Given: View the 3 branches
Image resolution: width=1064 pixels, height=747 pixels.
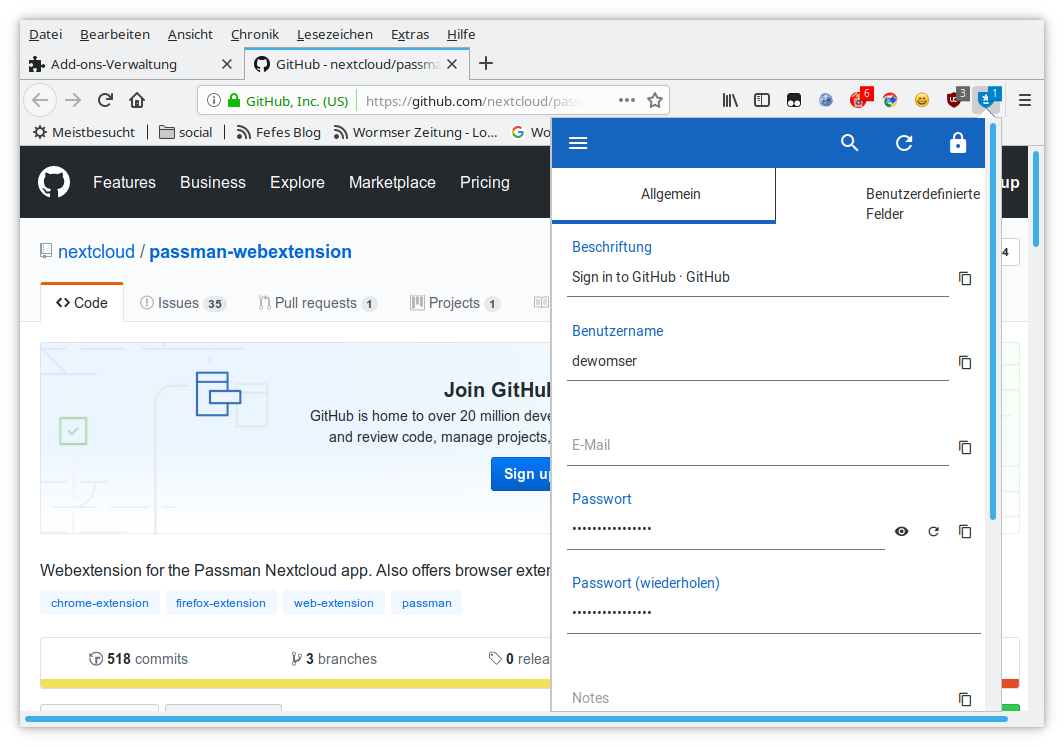Looking at the screenshot, I should point(334,659).
